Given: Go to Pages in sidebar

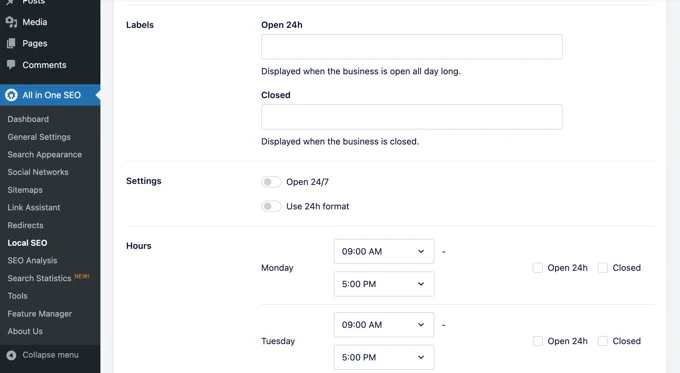Looking at the screenshot, I should (35, 43).
